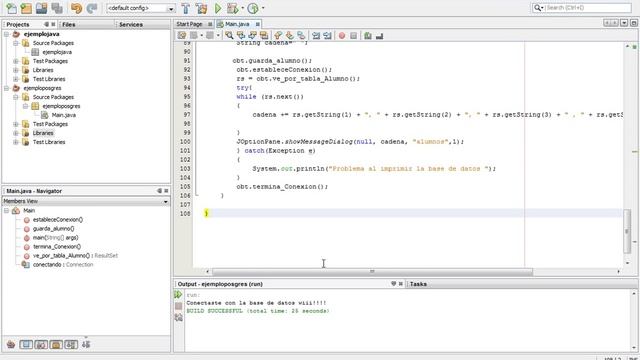Click Re-run with different parameters icon in Output

tap(178, 317)
